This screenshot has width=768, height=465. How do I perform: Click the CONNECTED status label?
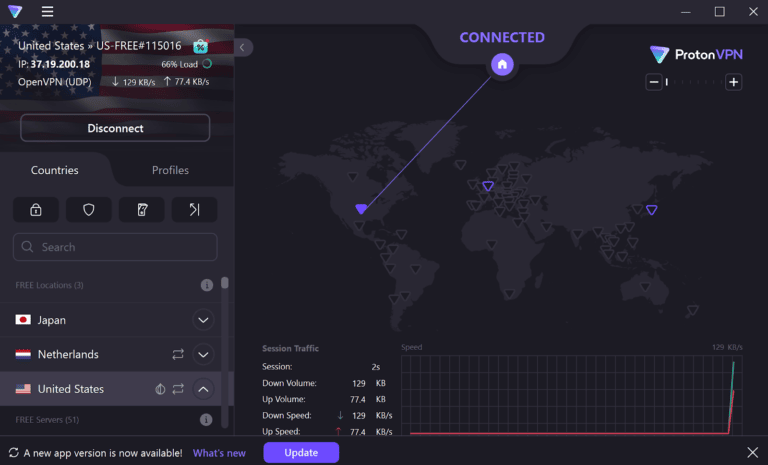click(x=502, y=37)
